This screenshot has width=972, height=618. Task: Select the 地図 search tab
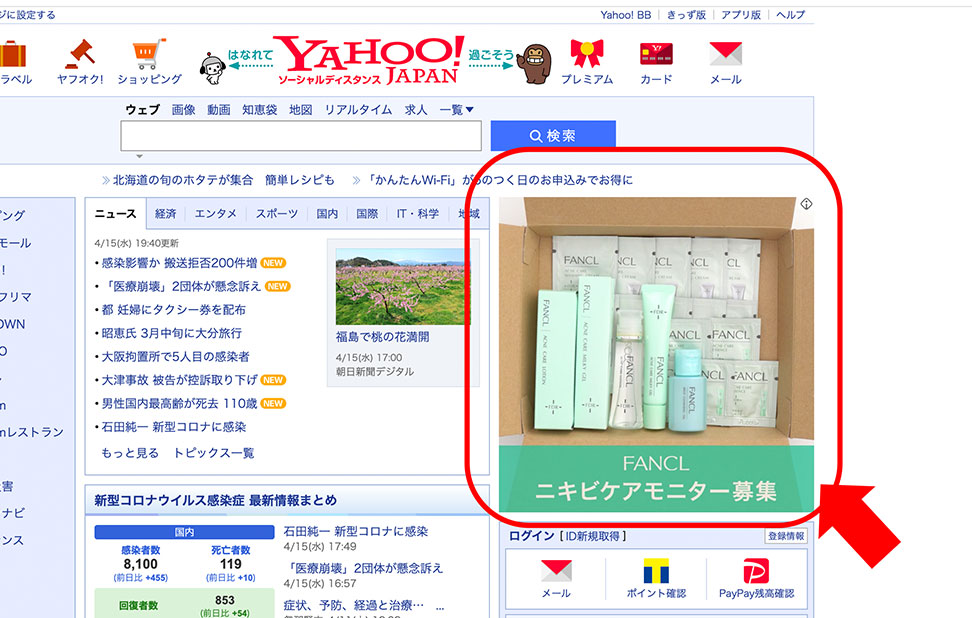(x=301, y=110)
